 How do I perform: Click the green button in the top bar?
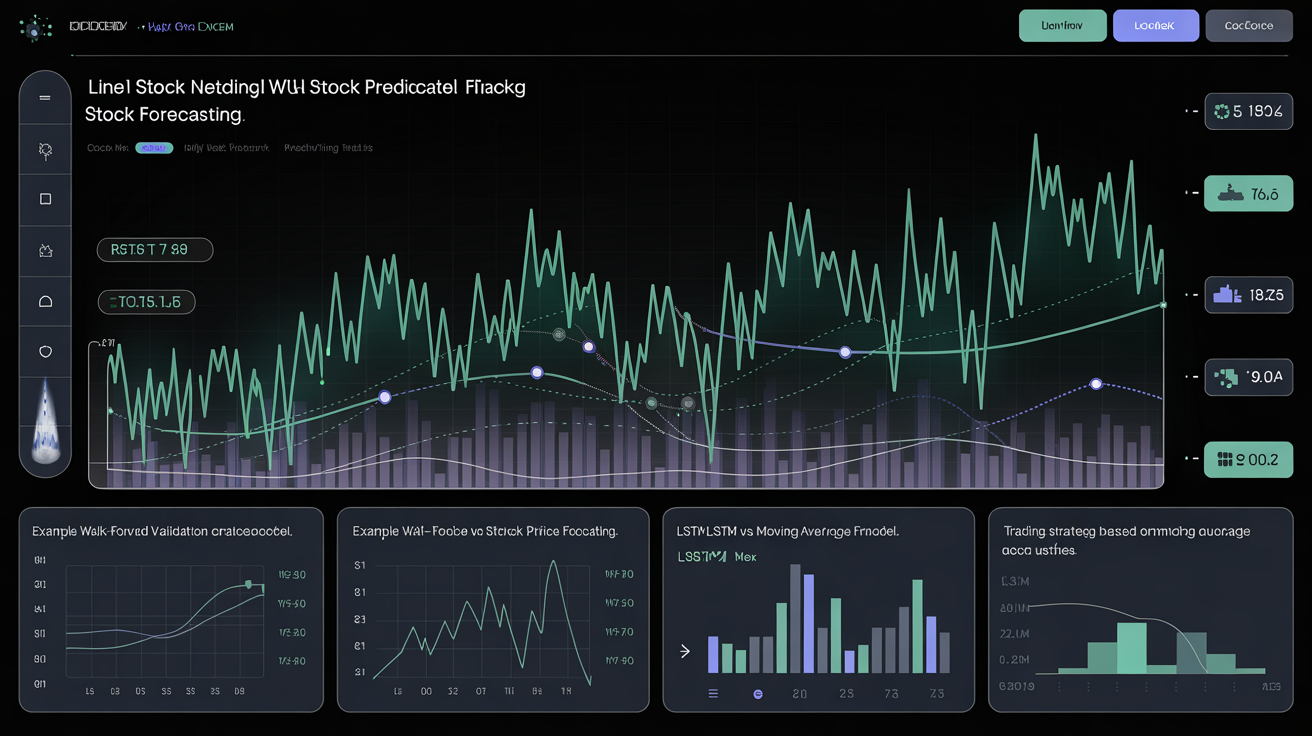[x=1062, y=26]
